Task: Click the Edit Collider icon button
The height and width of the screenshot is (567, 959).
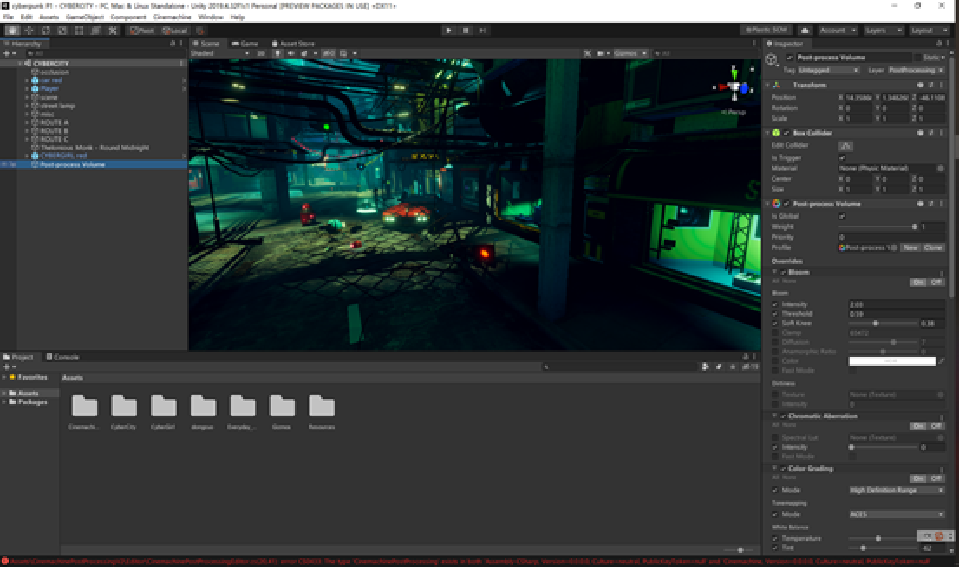Action: pyautogui.click(x=844, y=146)
